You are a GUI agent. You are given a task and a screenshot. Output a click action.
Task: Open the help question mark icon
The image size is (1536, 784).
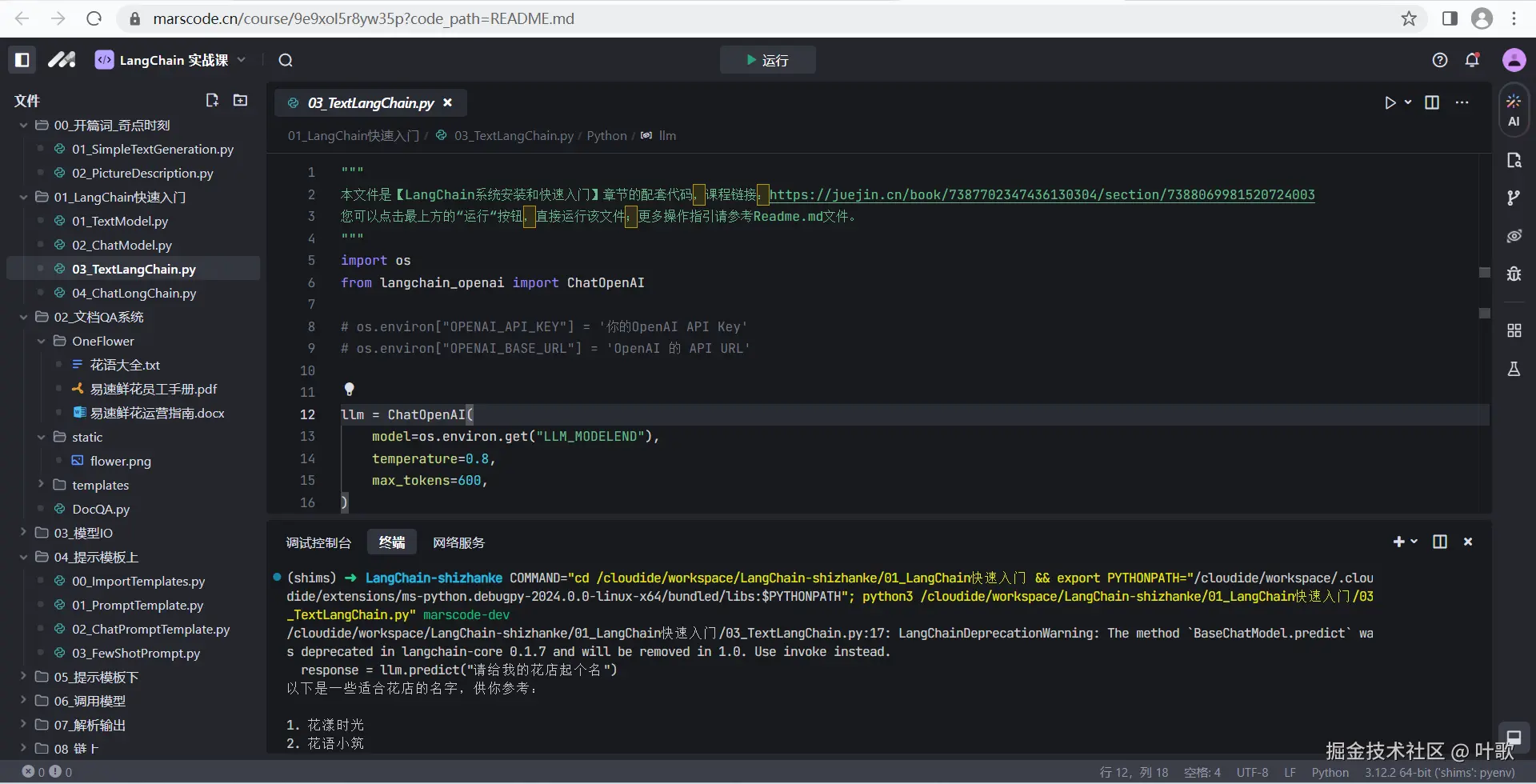pyautogui.click(x=1440, y=60)
